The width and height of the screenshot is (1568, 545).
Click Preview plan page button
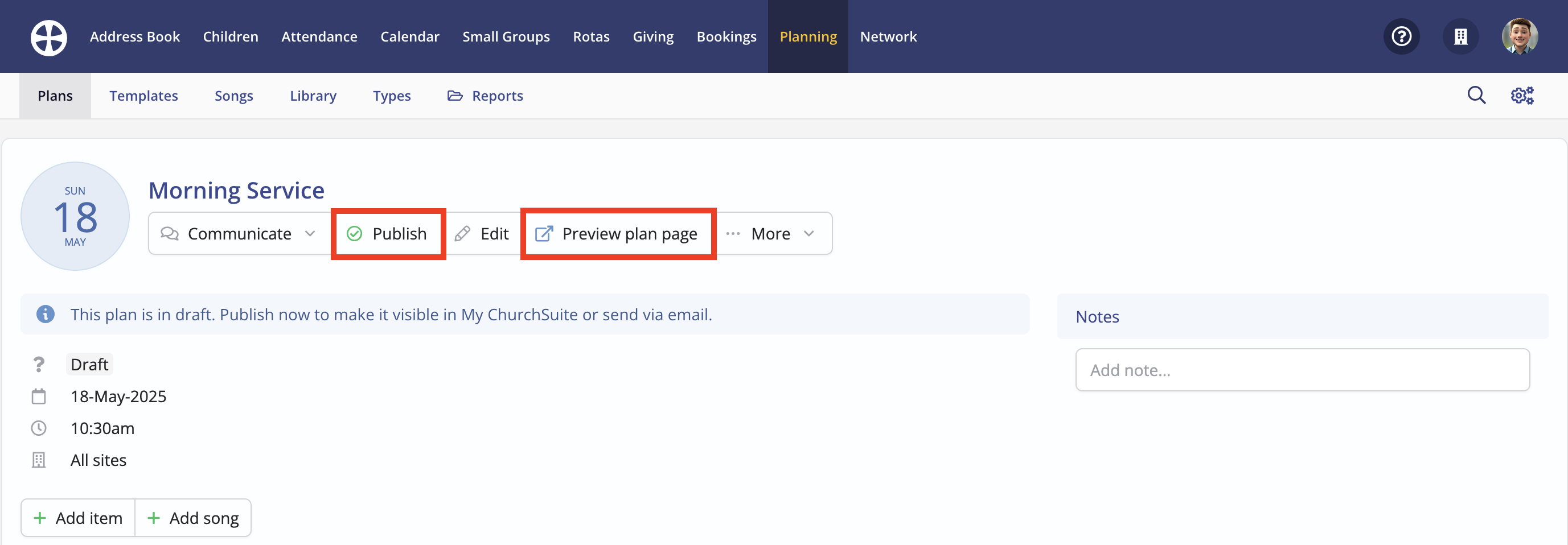point(618,234)
